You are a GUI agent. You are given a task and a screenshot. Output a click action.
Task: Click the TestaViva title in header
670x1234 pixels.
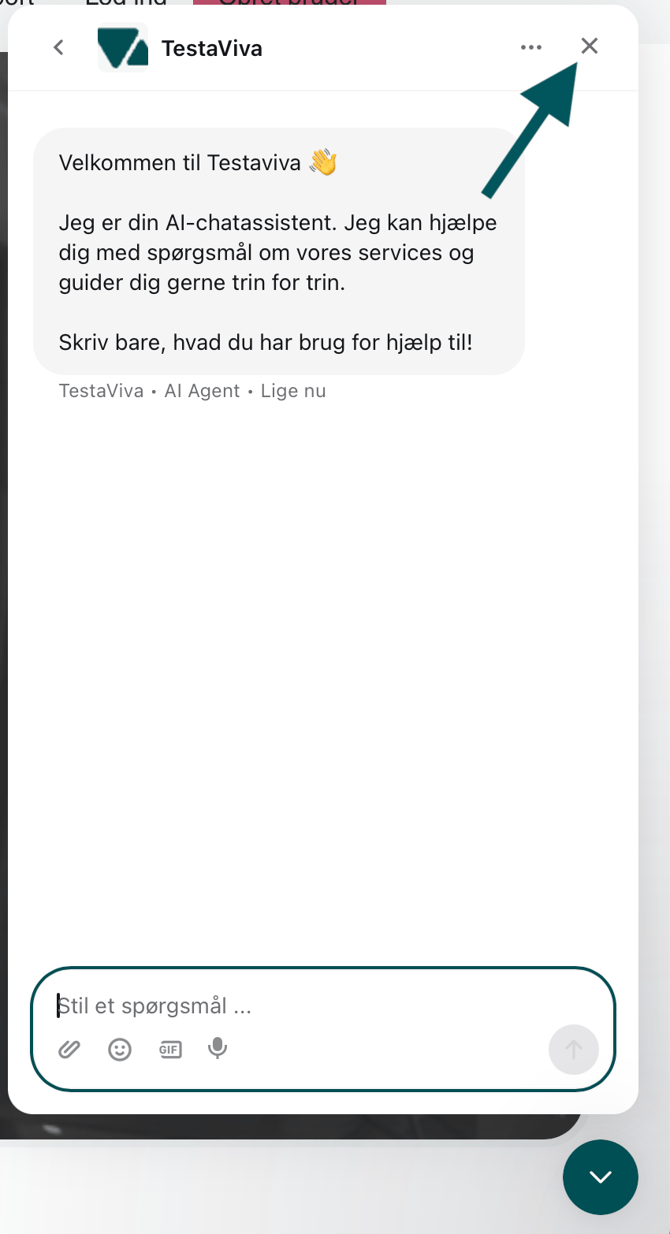tap(212, 48)
